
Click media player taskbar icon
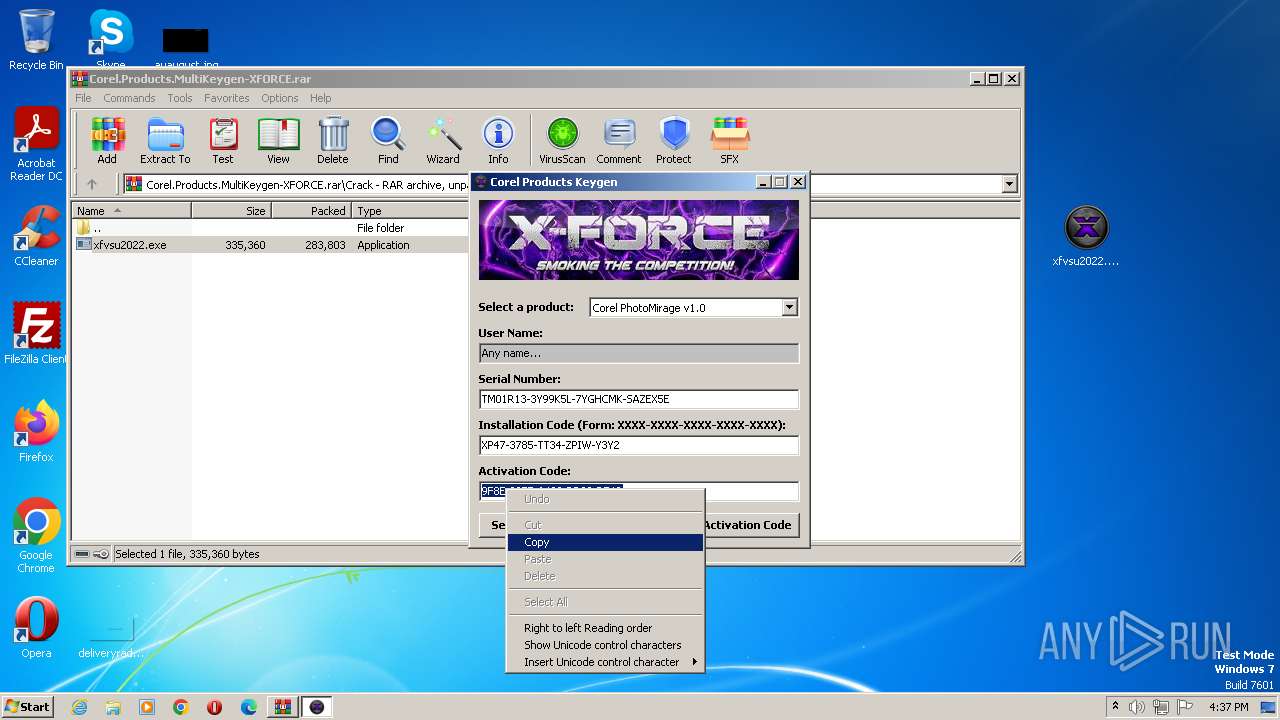[x=147, y=707]
